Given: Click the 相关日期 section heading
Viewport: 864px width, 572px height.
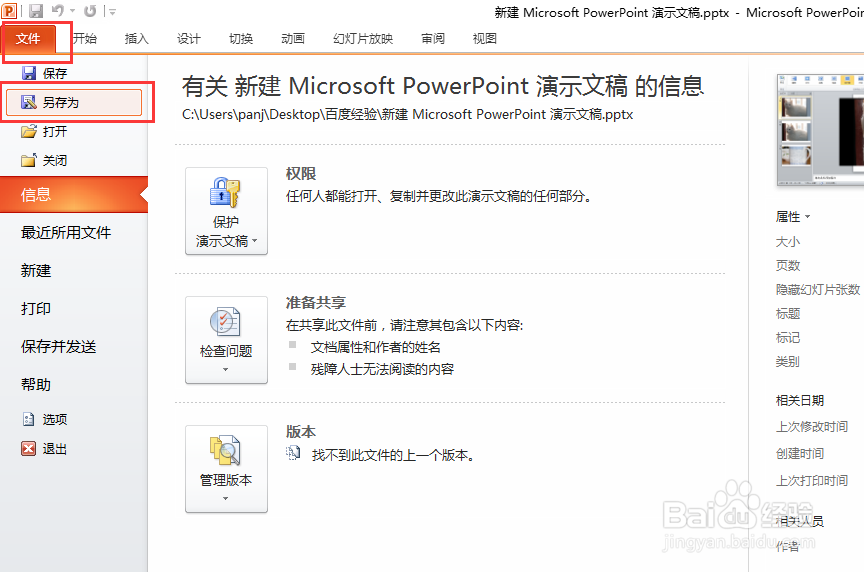Looking at the screenshot, I should 800,401.
